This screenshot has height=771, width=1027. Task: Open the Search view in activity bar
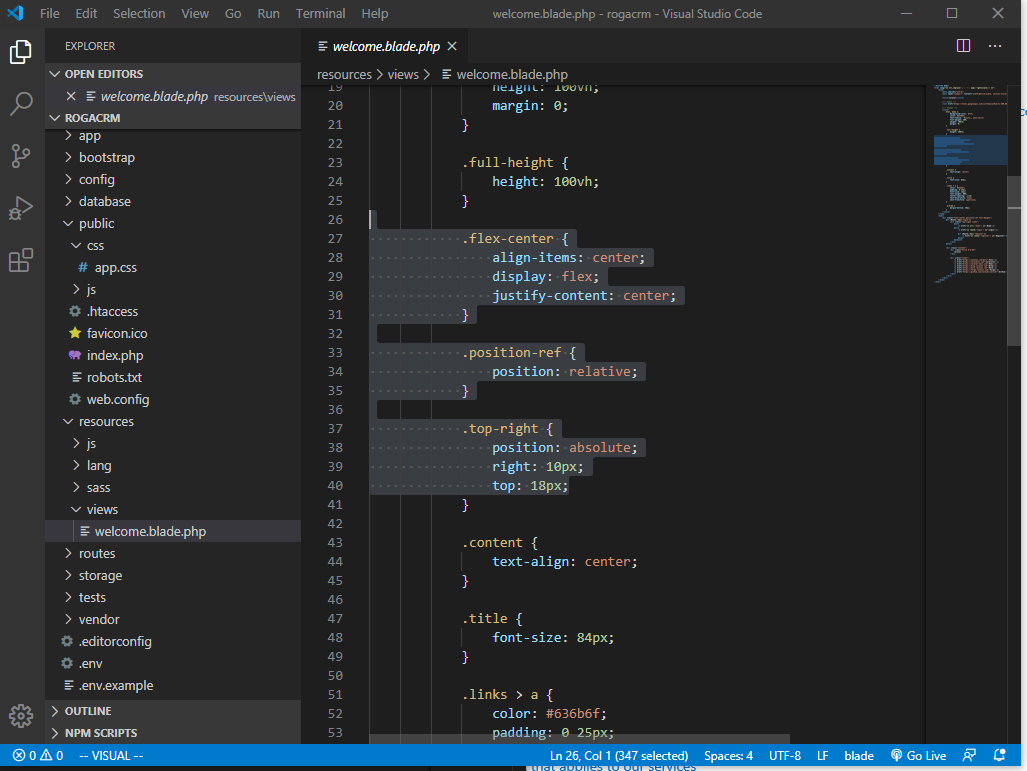(22, 103)
